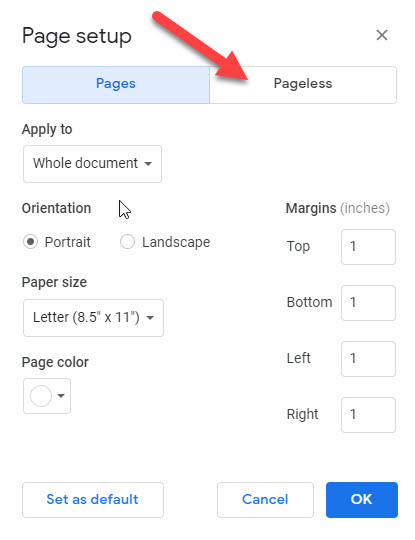Choose Landscape orientation
This screenshot has height=540, width=415.
[127, 242]
